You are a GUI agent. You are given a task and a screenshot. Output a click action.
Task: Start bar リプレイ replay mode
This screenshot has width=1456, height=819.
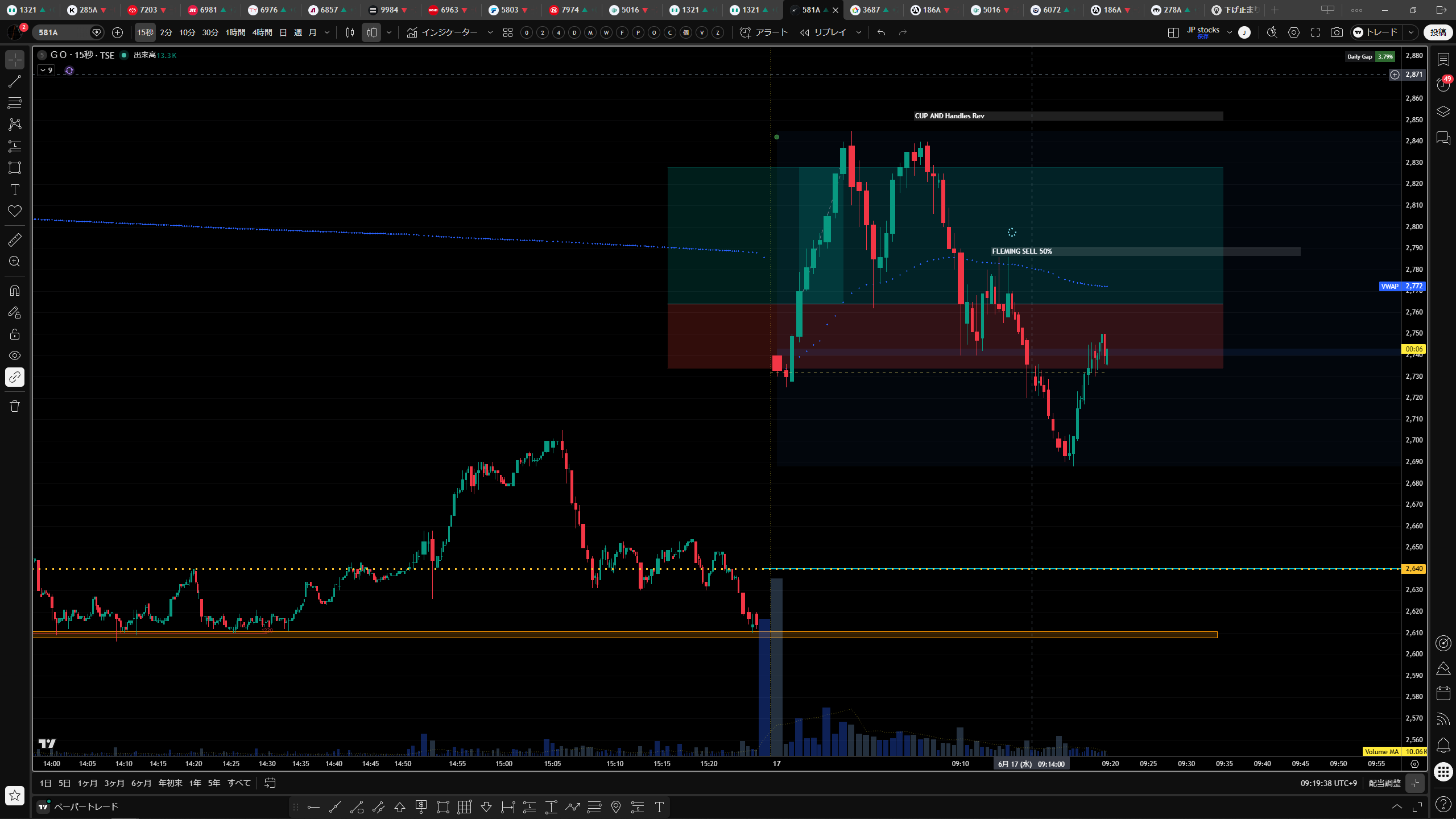point(822,32)
